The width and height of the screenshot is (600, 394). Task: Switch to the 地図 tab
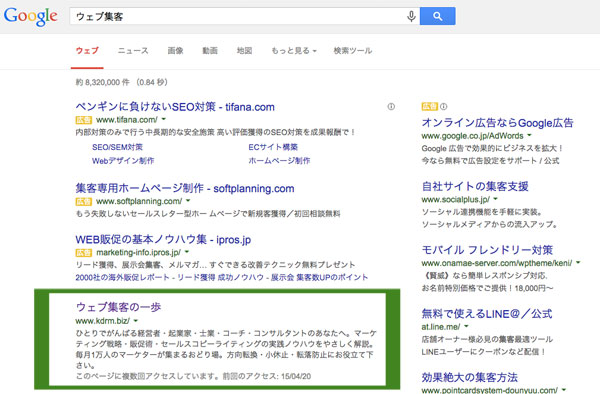[x=244, y=50]
